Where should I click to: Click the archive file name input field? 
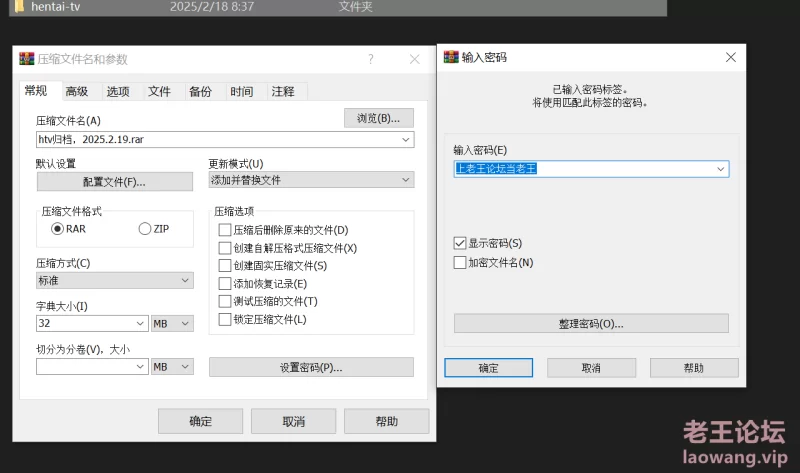(x=215, y=140)
